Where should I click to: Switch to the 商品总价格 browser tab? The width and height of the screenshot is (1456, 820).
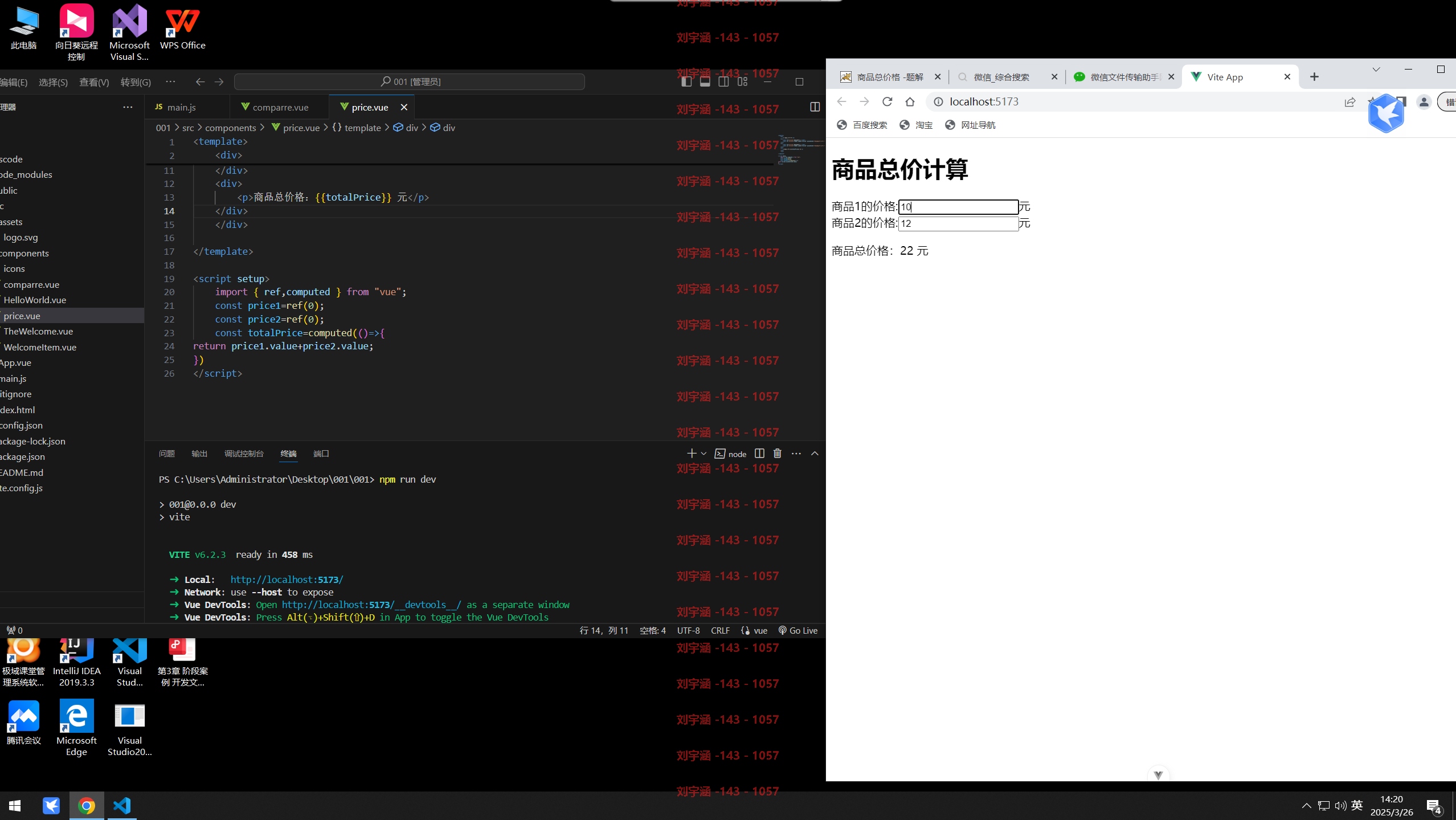(x=890, y=77)
